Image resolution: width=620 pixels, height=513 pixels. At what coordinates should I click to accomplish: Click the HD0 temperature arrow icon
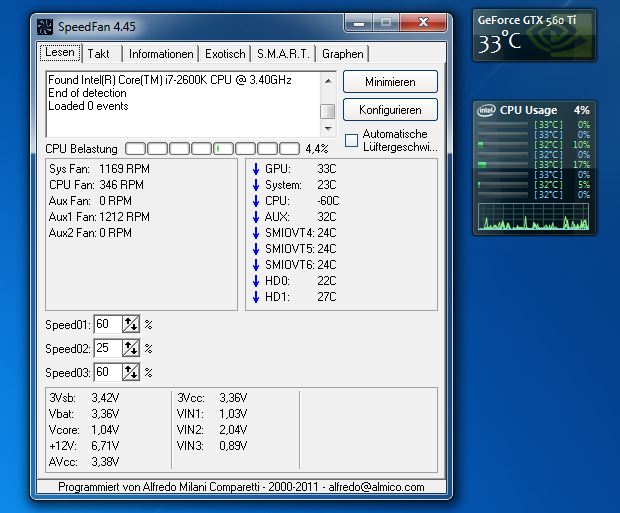(256, 281)
